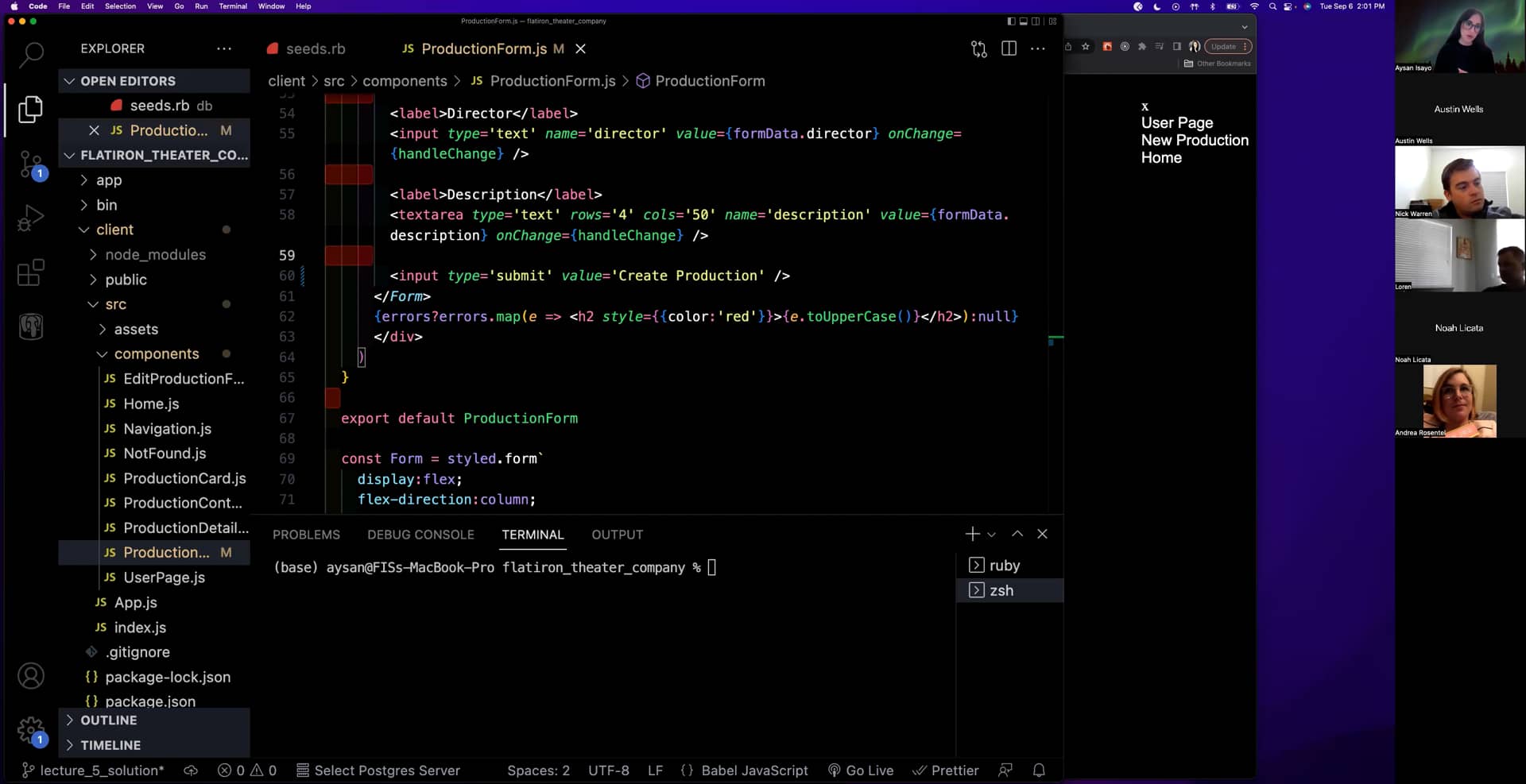Open the Manage settings gear
Viewport: 1526px width, 784px height.
31,729
